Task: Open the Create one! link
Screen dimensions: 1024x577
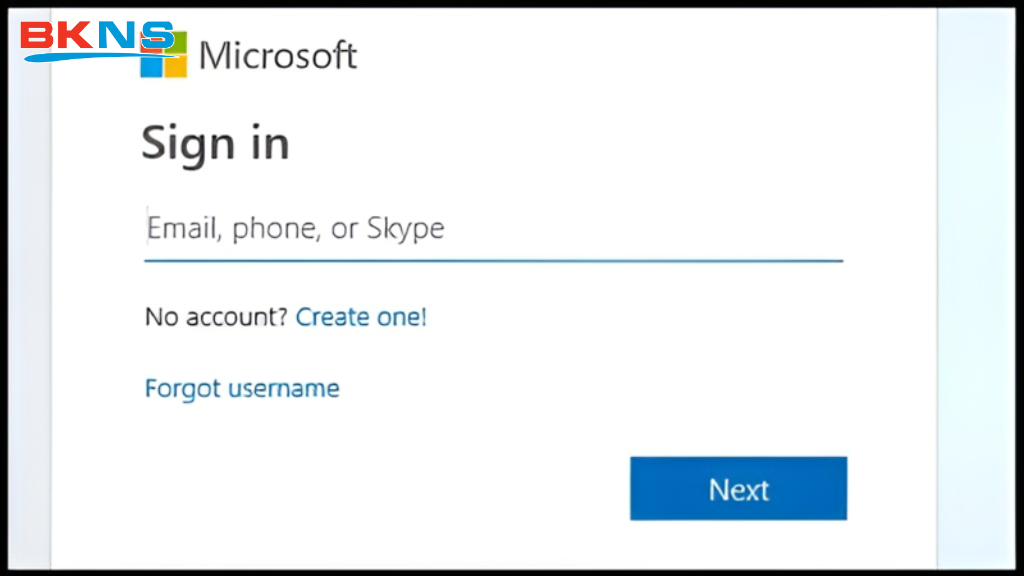Action: [361, 318]
